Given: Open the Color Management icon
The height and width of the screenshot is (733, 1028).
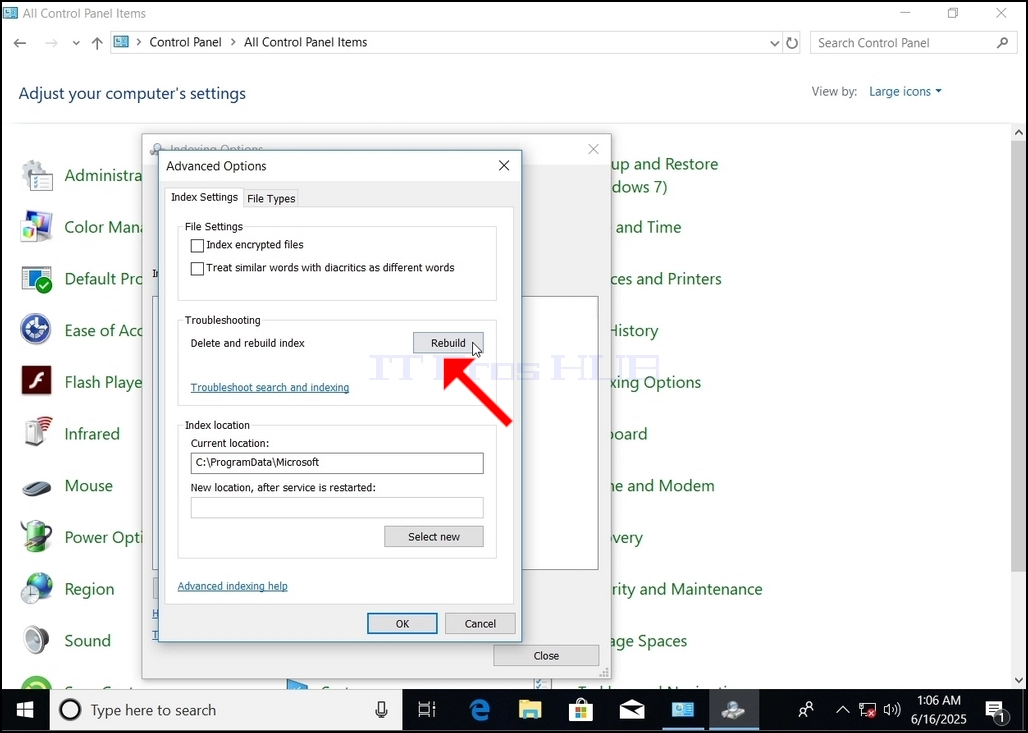Looking at the screenshot, I should (x=37, y=227).
